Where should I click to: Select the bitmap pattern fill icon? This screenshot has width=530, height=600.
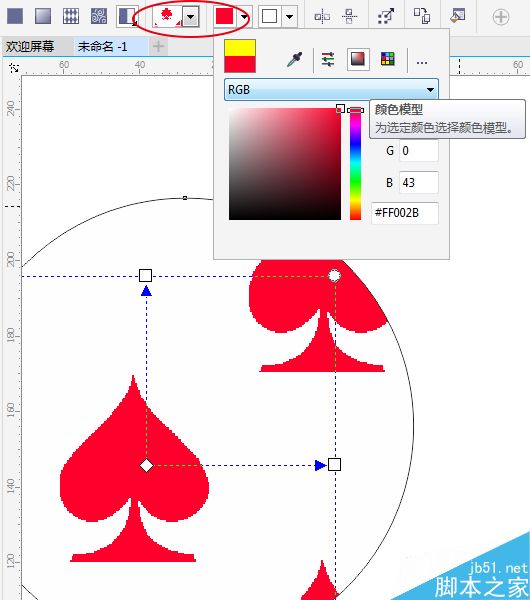(99, 16)
